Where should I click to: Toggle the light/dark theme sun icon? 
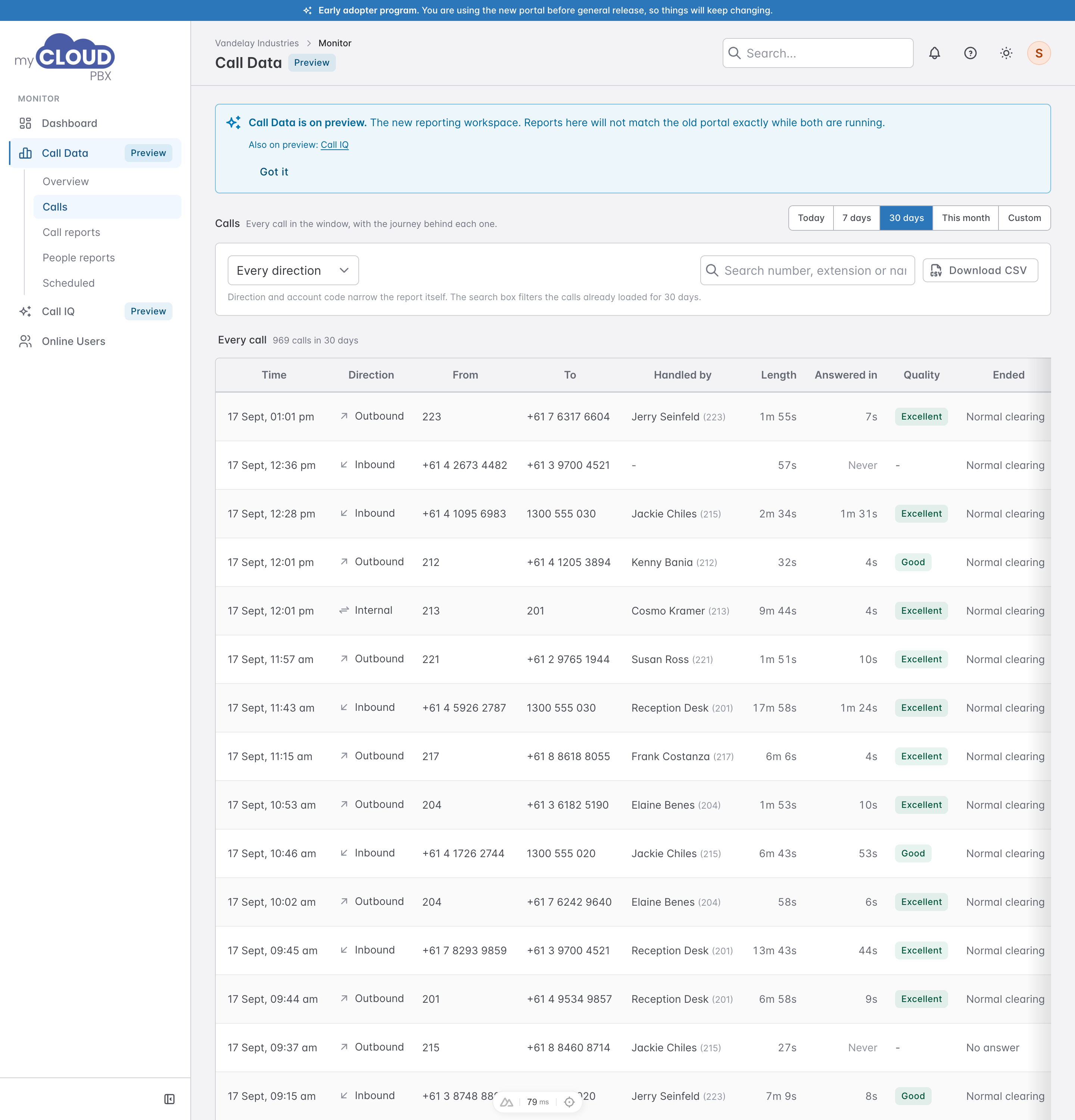coord(1006,53)
